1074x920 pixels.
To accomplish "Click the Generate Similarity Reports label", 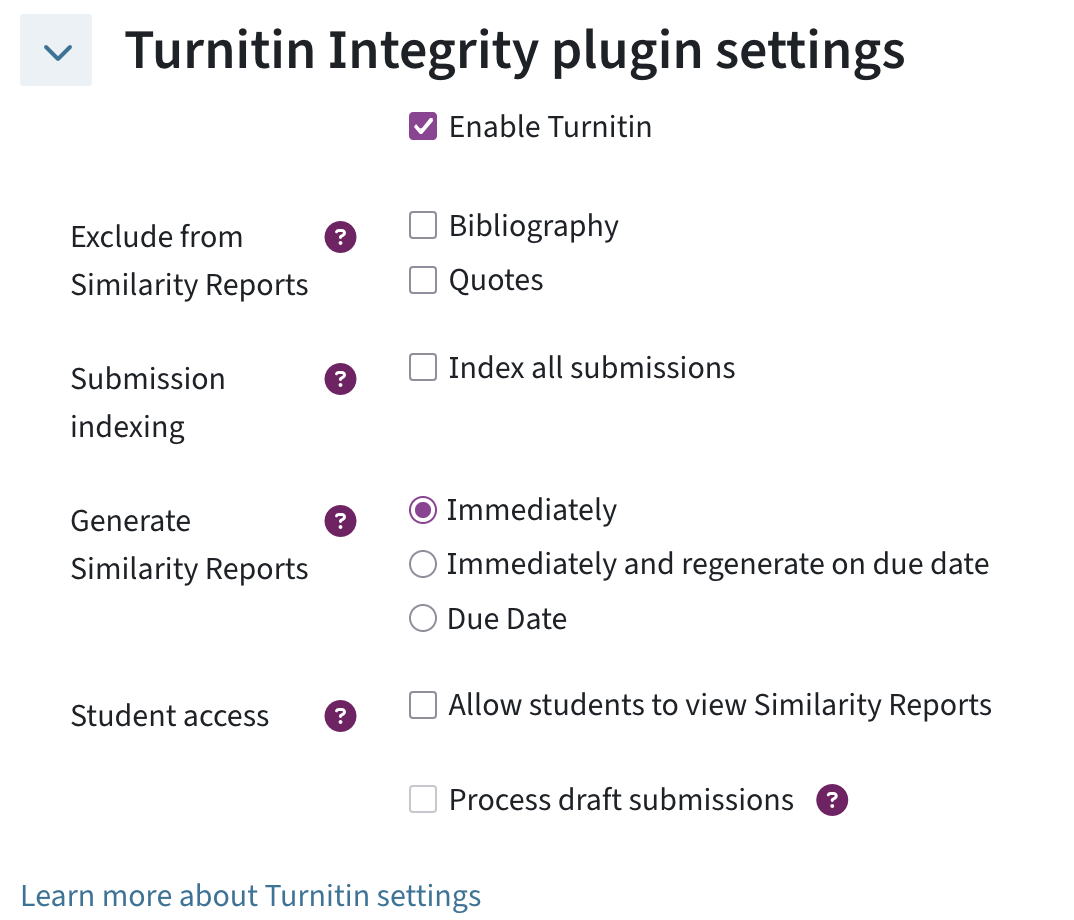I will point(188,544).
